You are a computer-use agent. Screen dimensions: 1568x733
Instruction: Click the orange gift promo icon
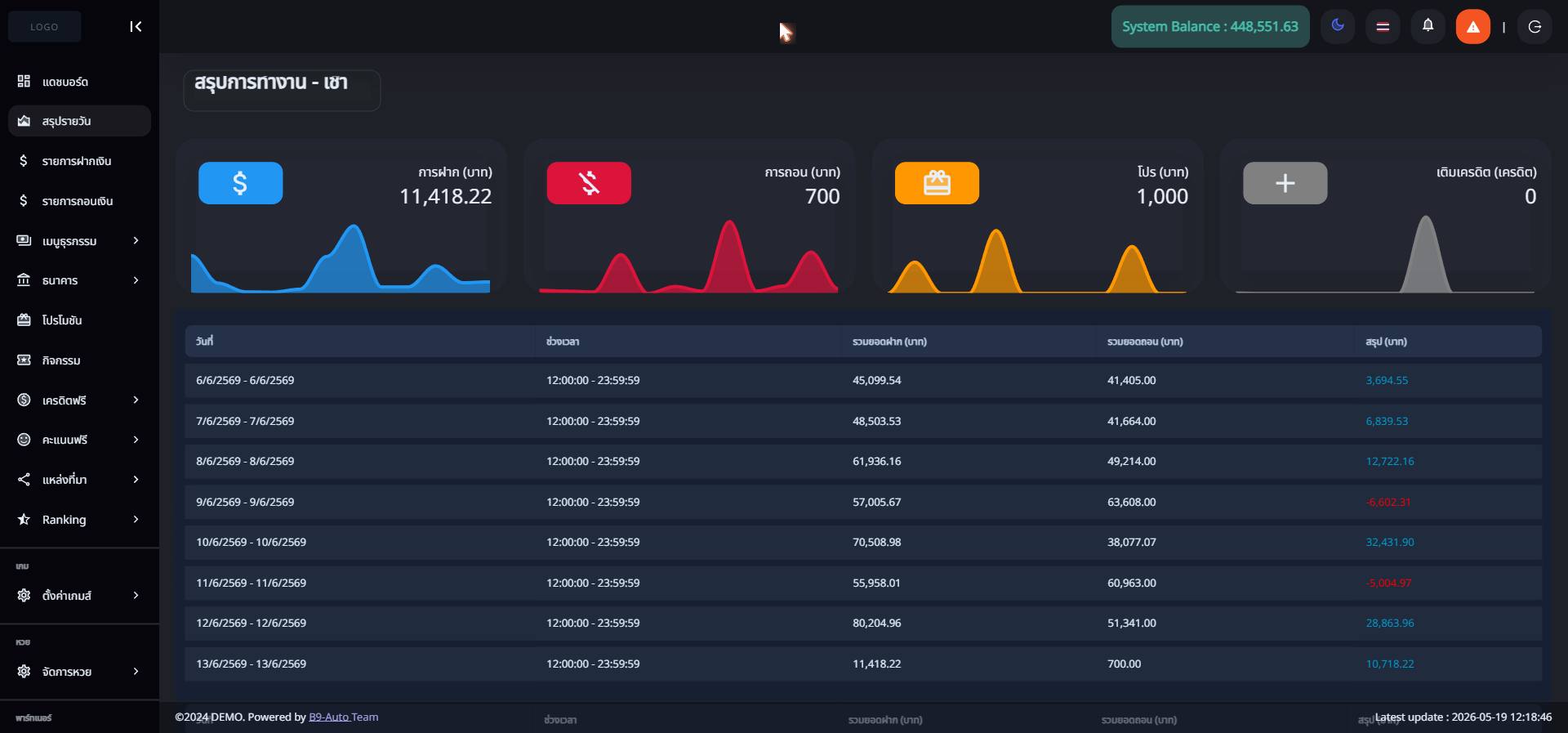point(937,183)
